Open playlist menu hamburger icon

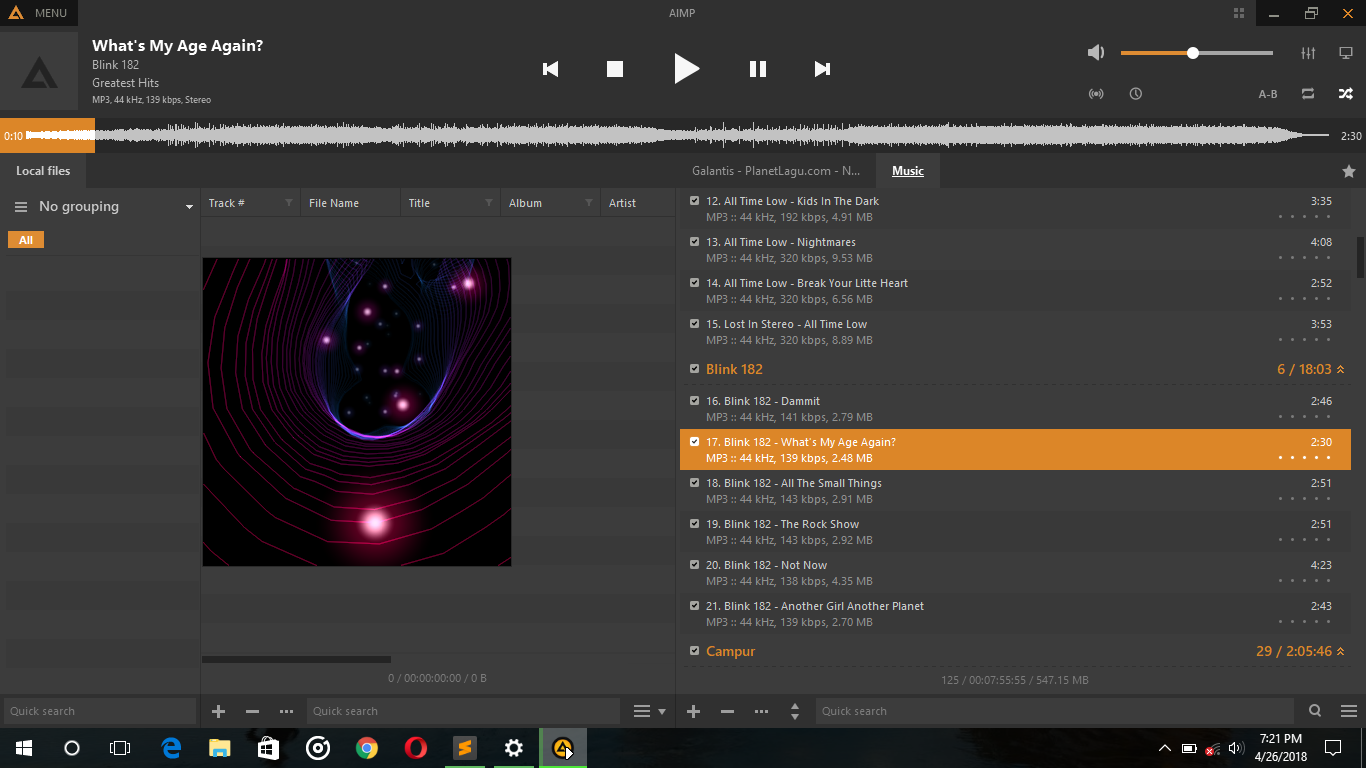(x=1349, y=711)
